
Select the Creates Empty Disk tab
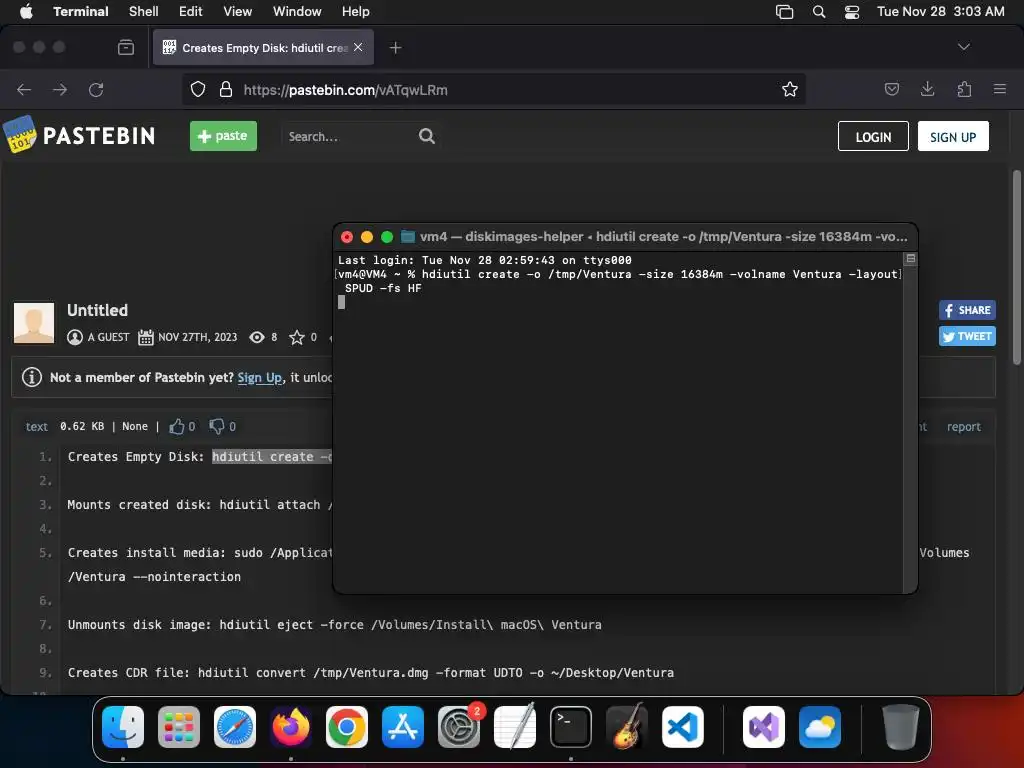(x=263, y=47)
